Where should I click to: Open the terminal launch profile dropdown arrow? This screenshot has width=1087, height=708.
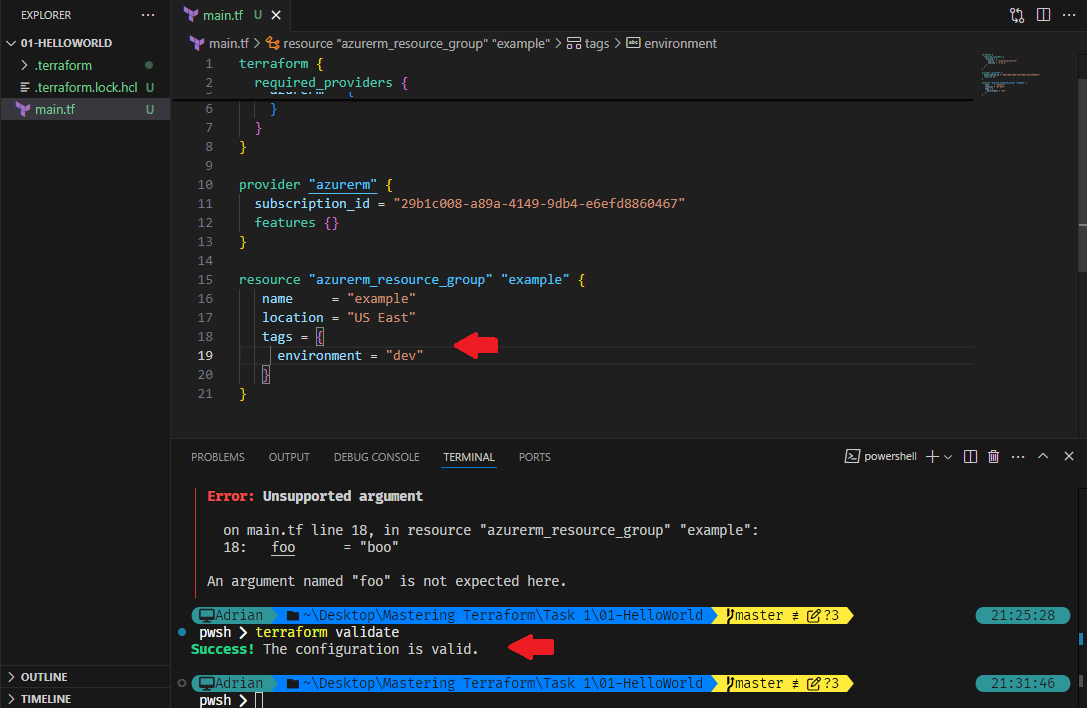click(948, 456)
